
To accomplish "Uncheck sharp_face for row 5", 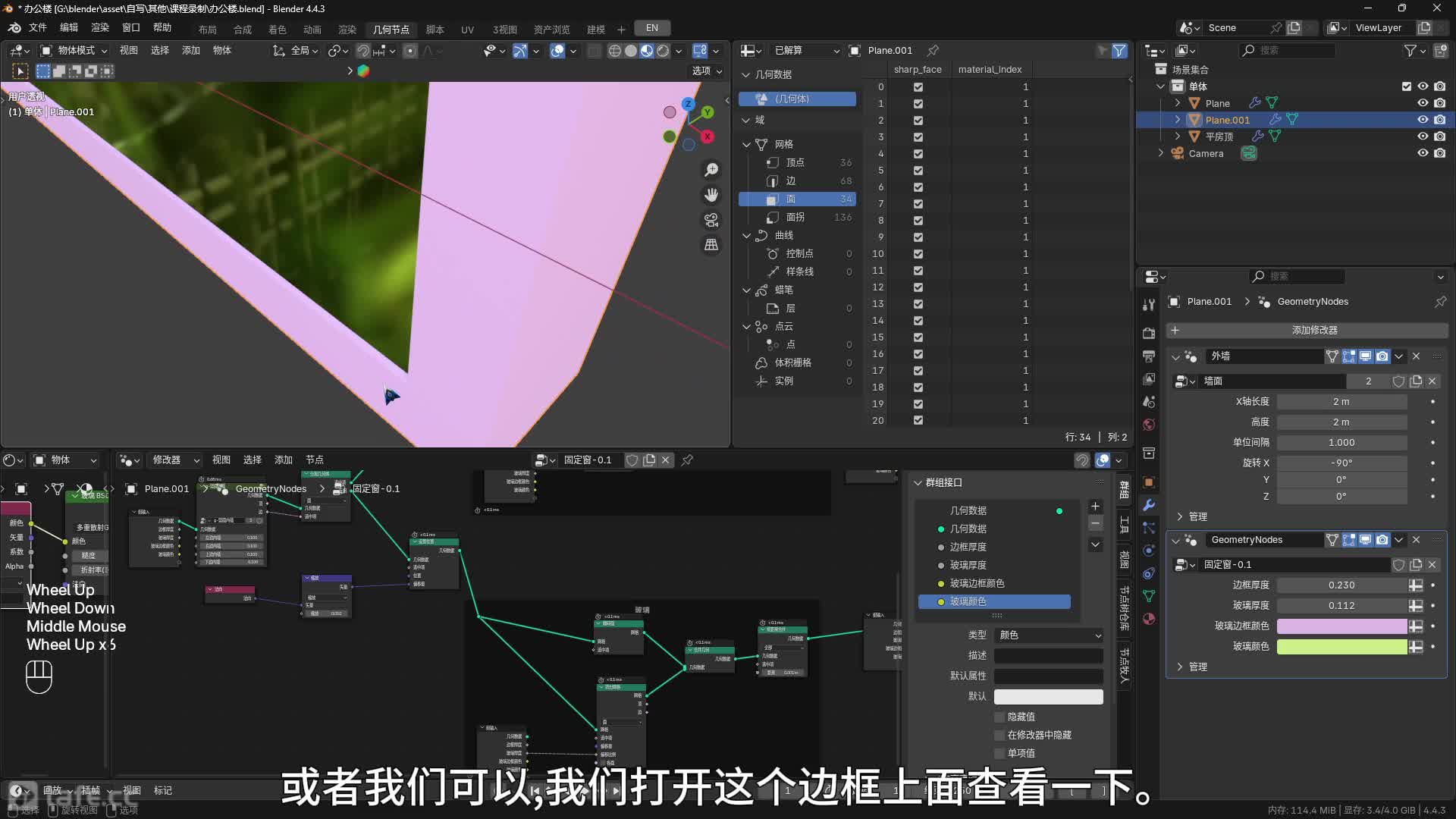I will (918, 171).
